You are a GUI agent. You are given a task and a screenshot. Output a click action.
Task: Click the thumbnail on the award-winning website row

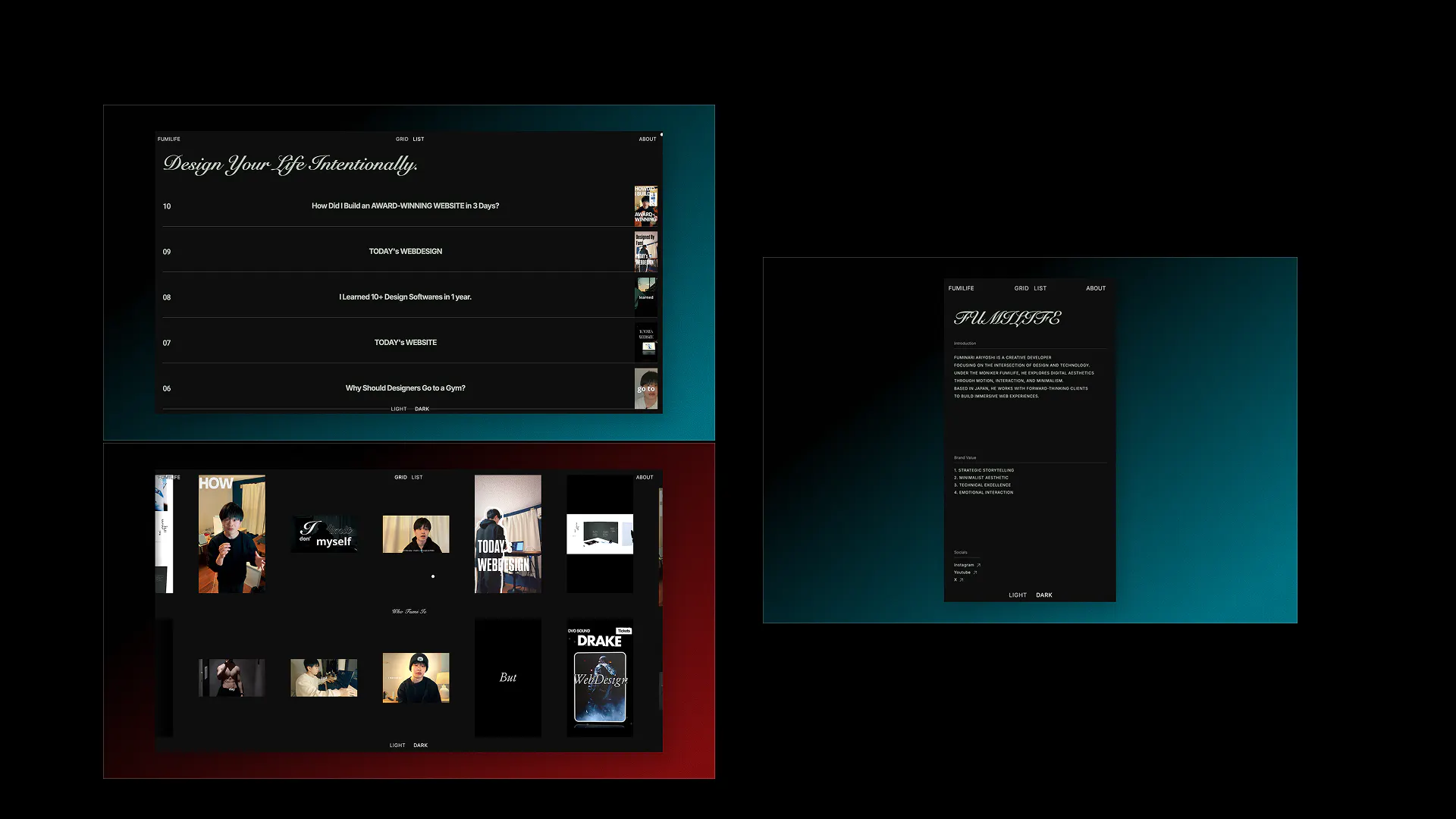pos(645,206)
